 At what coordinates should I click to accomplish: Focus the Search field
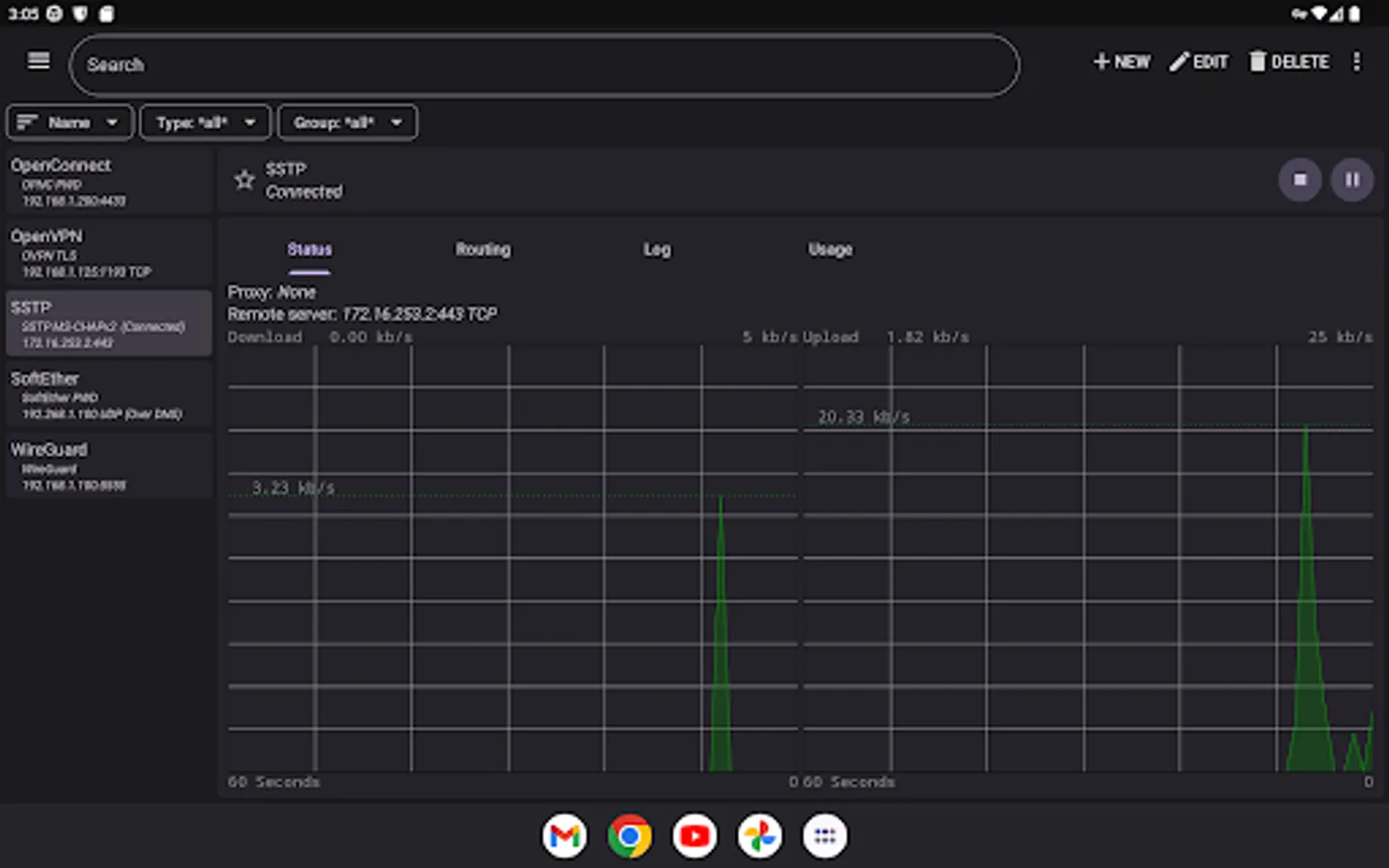[544, 65]
